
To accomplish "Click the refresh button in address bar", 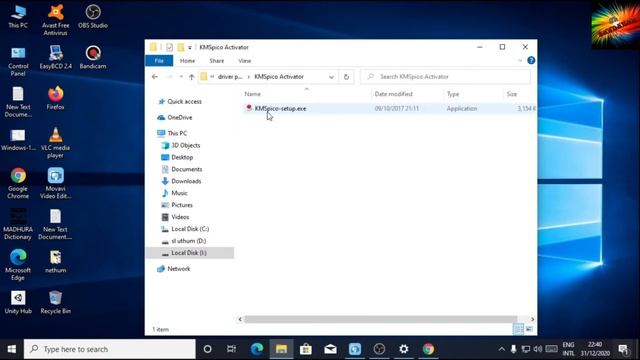I will click(x=346, y=77).
